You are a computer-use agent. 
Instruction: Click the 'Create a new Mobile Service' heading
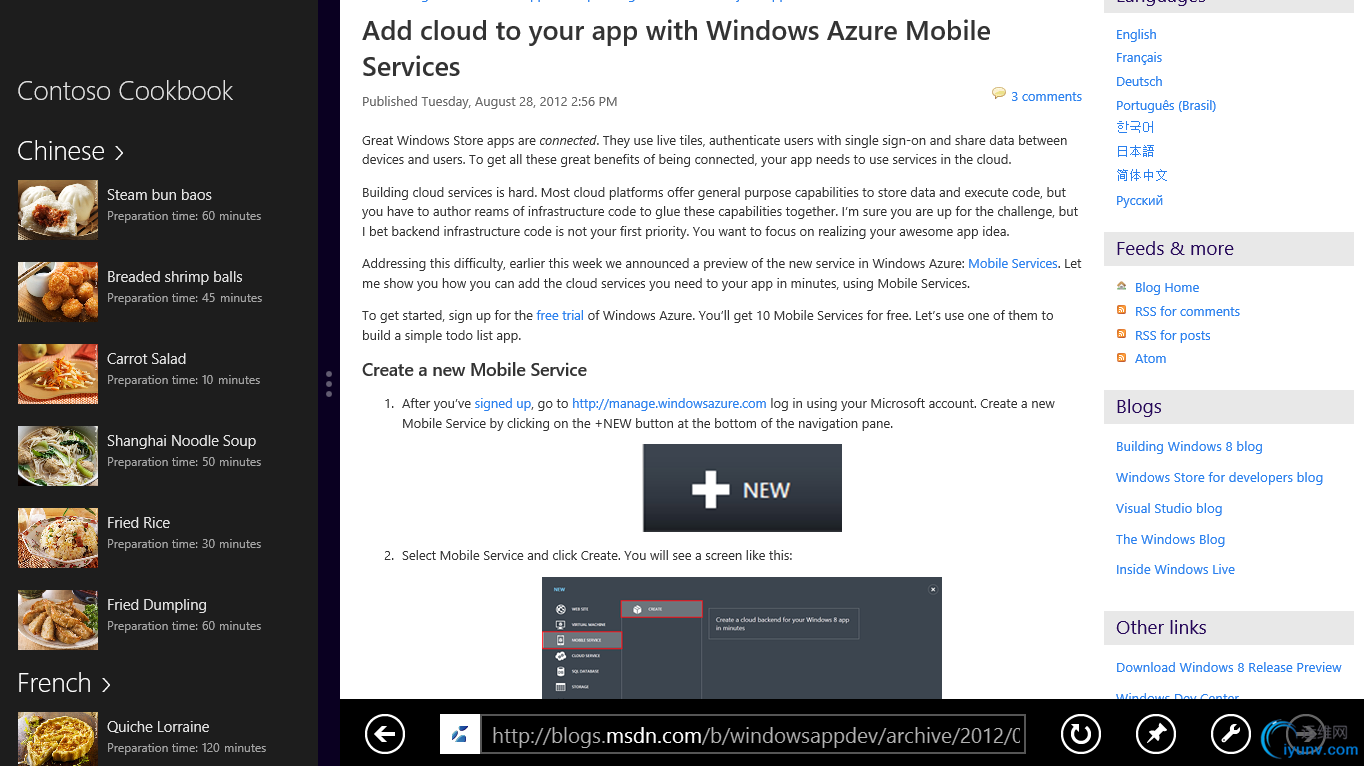[x=474, y=370]
